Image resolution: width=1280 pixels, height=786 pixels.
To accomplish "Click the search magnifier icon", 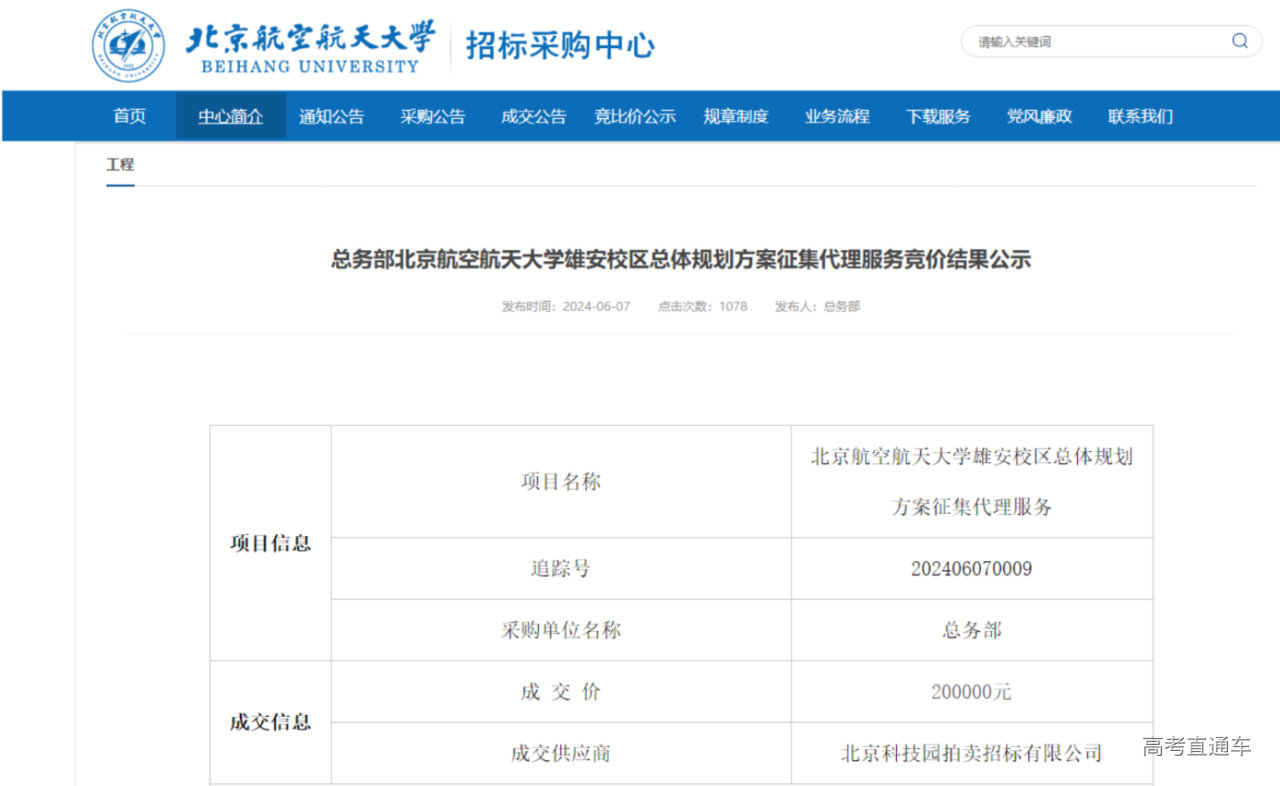I will coord(1239,41).
